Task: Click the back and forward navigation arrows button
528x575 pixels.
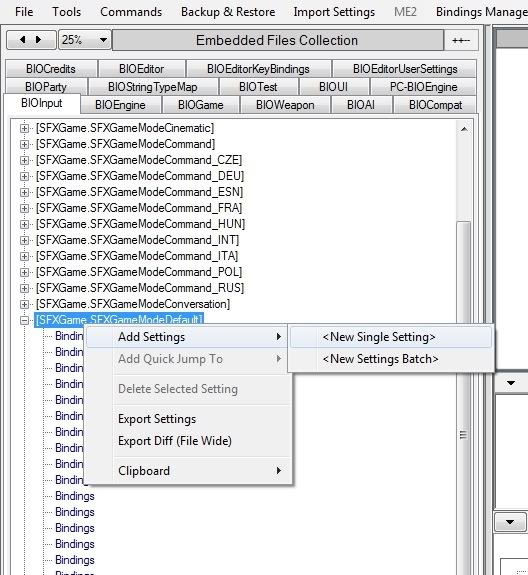Action: click(31, 40)
